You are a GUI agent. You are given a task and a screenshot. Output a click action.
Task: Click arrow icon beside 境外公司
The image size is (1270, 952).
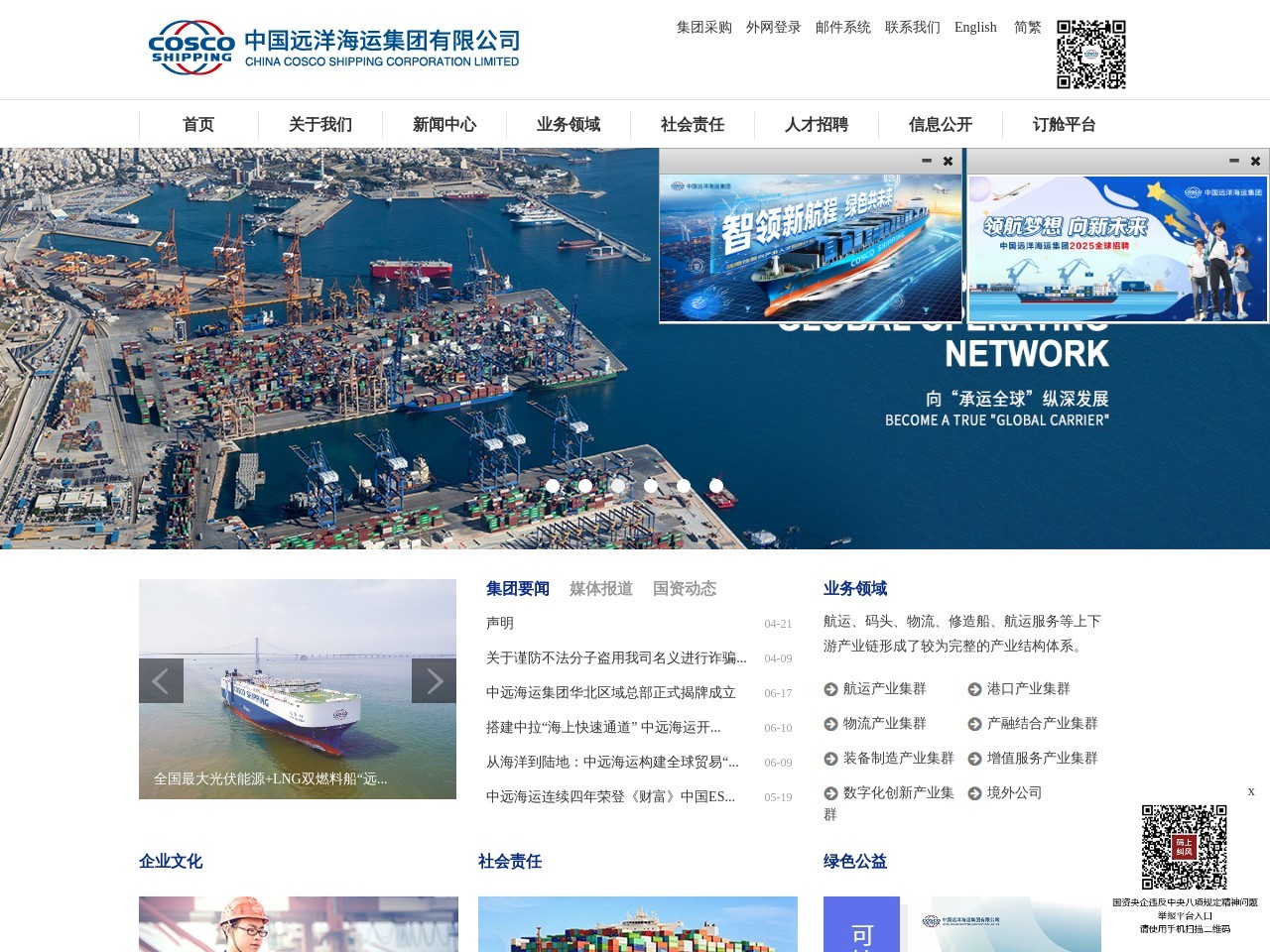coord(975,793)
